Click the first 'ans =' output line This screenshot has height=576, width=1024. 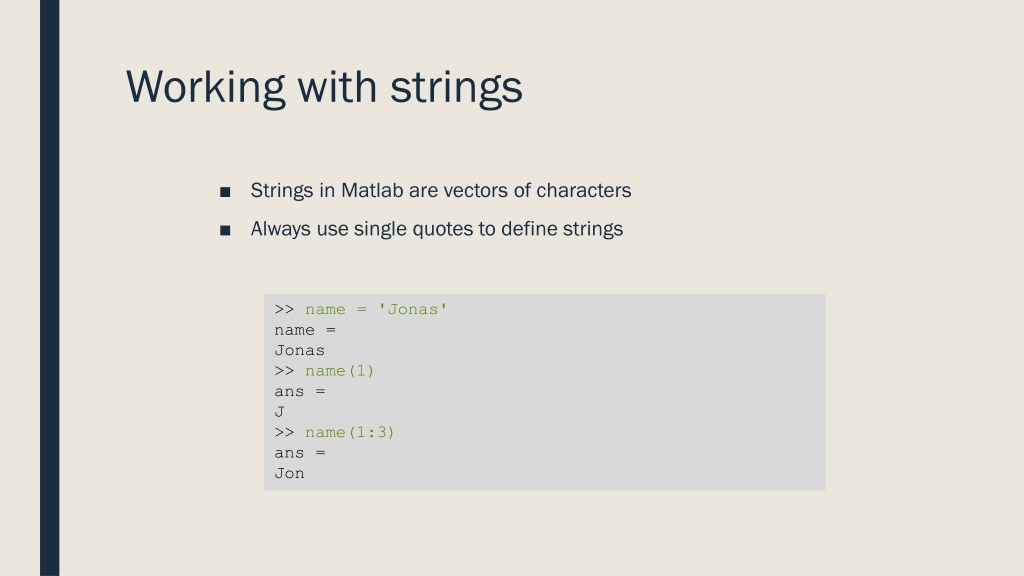(x=300, y=392)
